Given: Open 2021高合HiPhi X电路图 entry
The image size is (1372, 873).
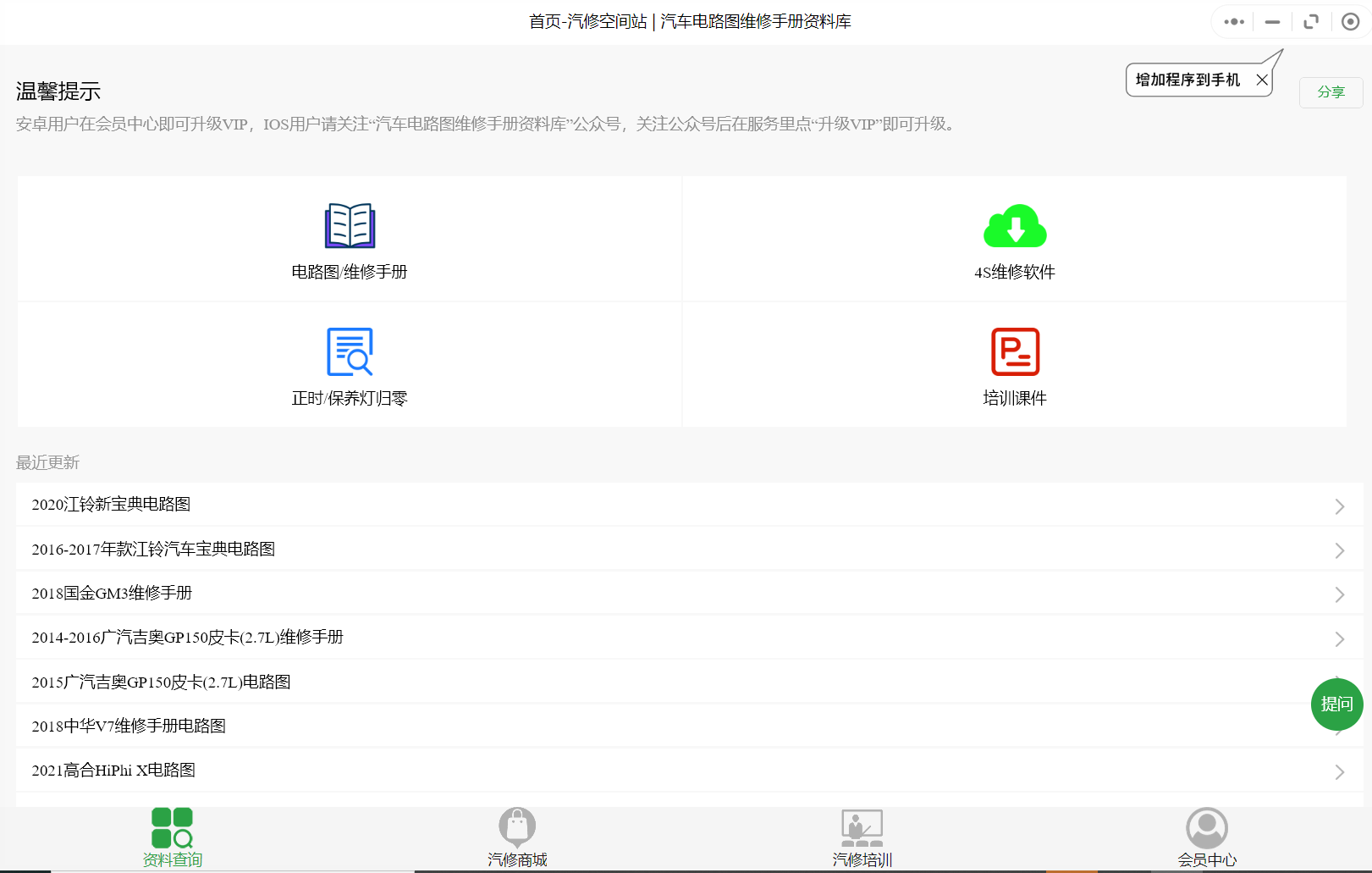Looking at the screenshot, I should [690, 771].
